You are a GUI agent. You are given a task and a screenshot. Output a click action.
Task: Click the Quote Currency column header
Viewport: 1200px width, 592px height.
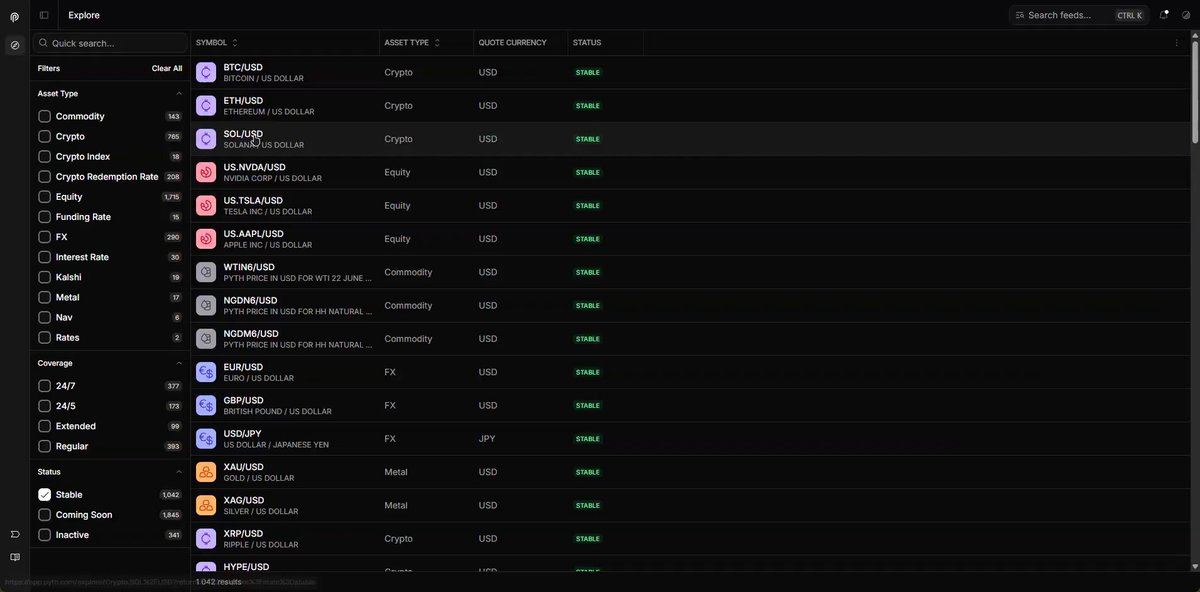tap(513, 43)
